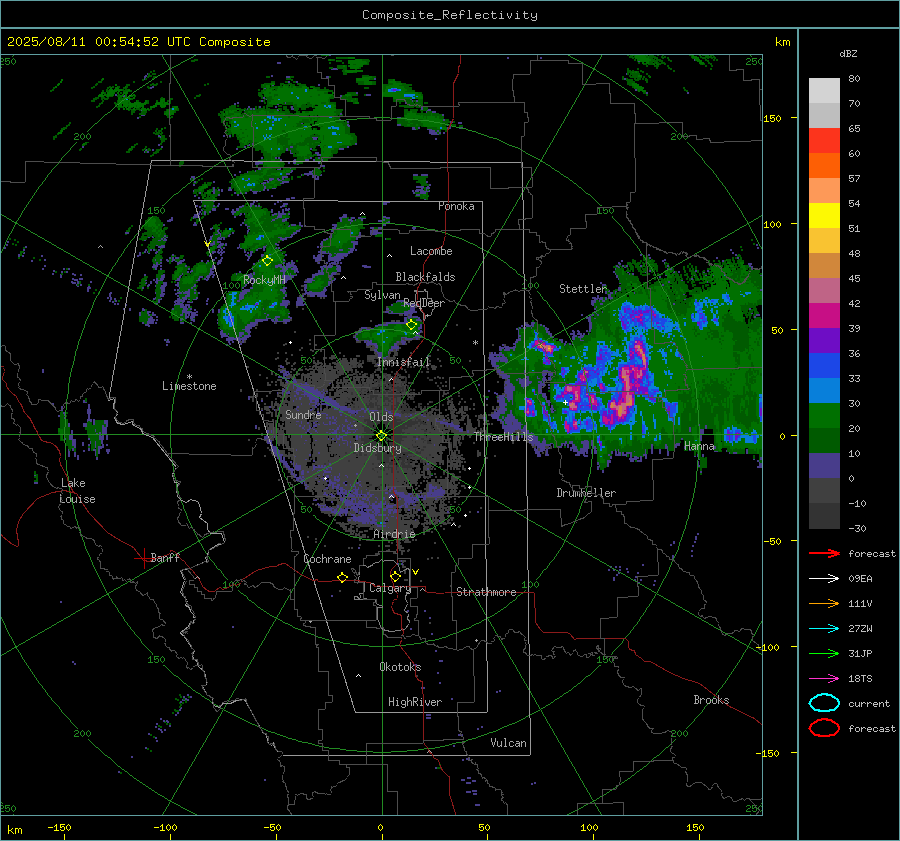
Task: Click radar site diamond between Olds and Didsbury
Action: click(381, 436)
